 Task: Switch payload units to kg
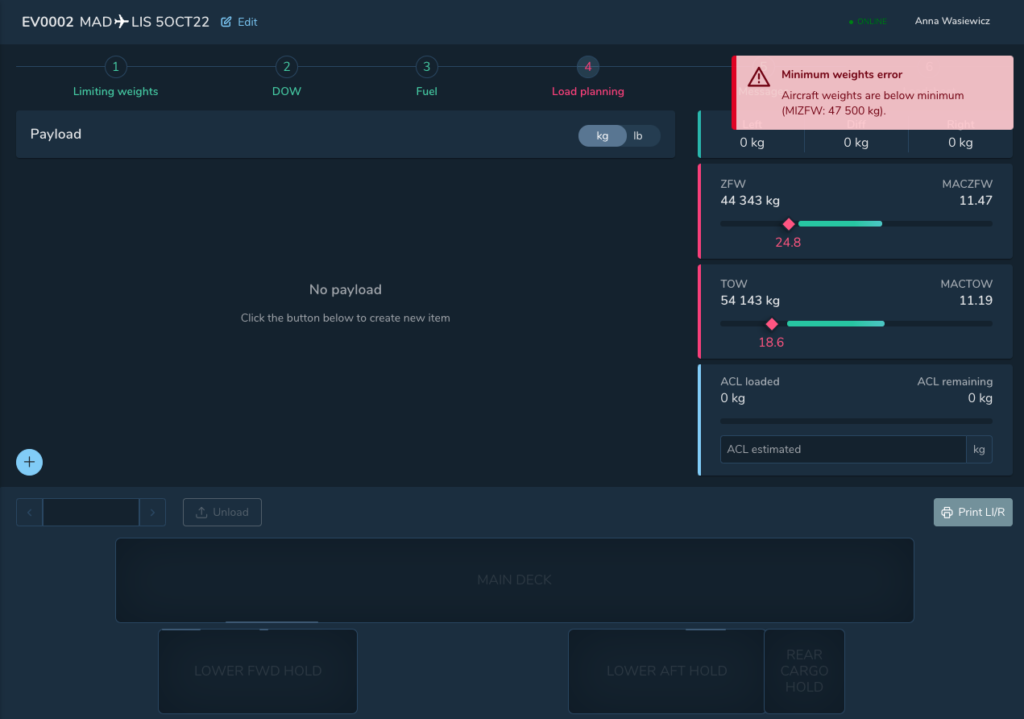click(x=602, y=136)
